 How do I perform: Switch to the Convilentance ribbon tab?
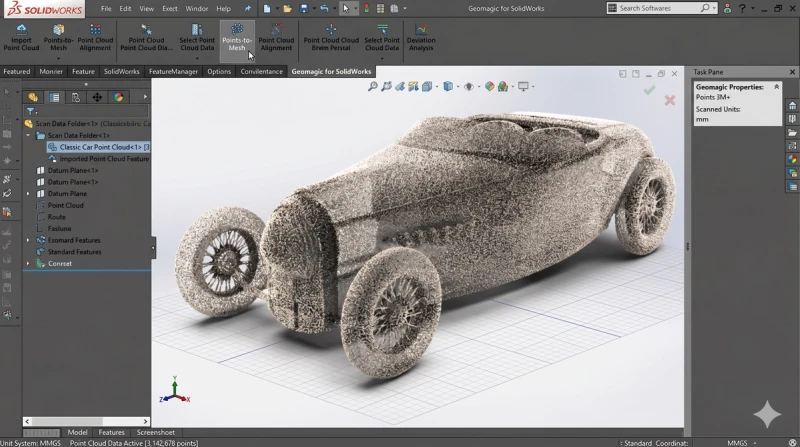[x=261, y=71]
